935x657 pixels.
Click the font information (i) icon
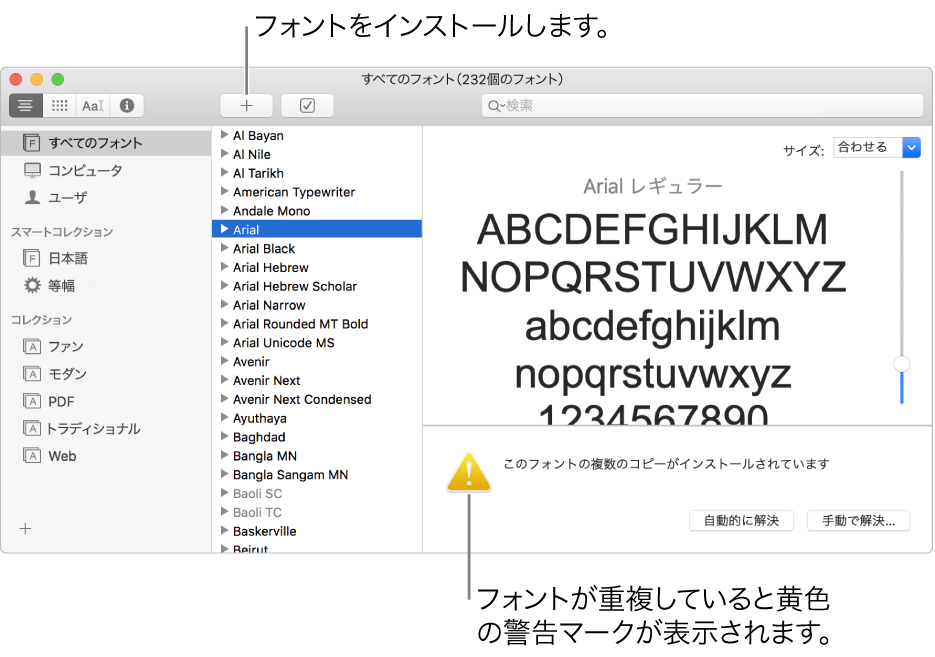(x=126, y=105)
